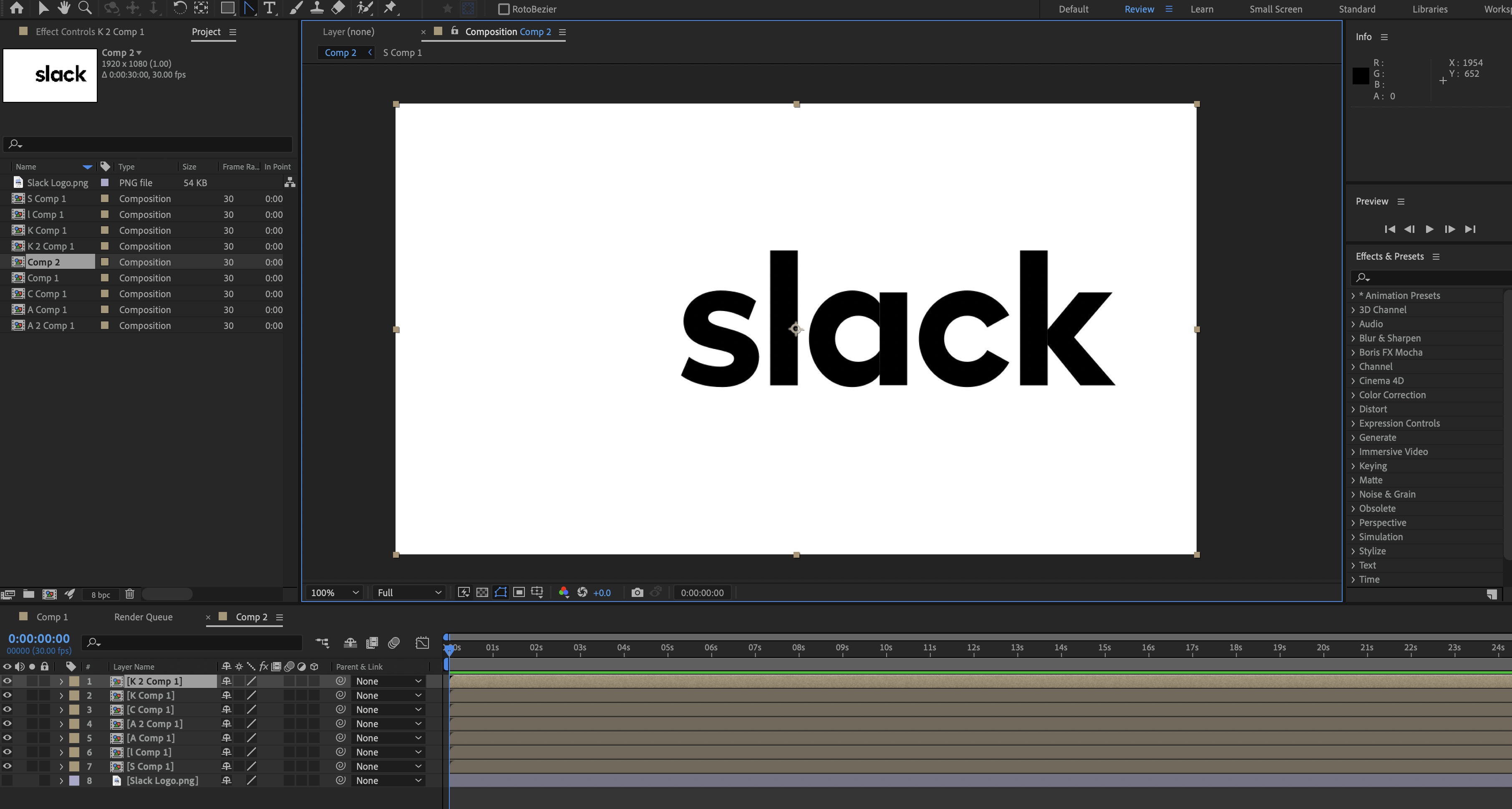Take snapshot with camera icon
Screen dimensions: 1512x809
[x=637, y=592]
